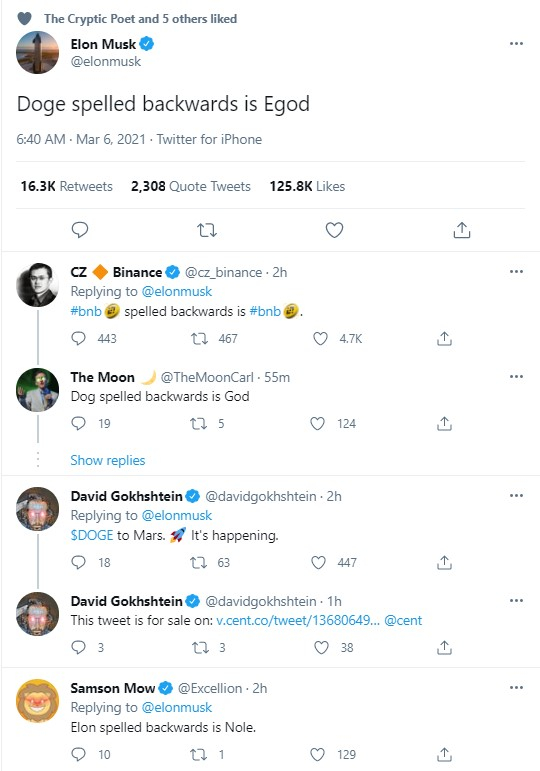Like Samson Mow's reply with 129 likes

(318, 754)
